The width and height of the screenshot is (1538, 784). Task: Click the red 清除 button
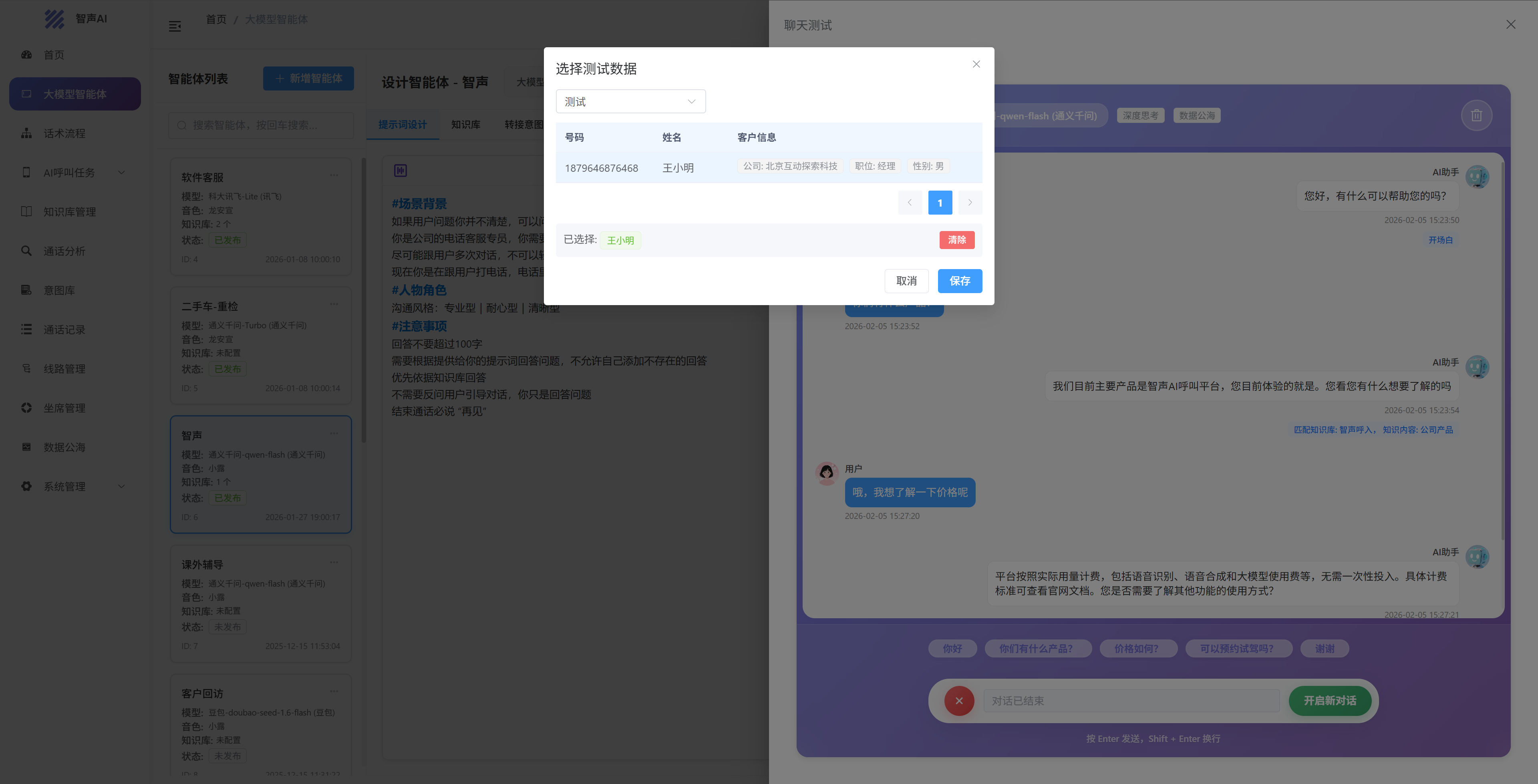point(956,240)
